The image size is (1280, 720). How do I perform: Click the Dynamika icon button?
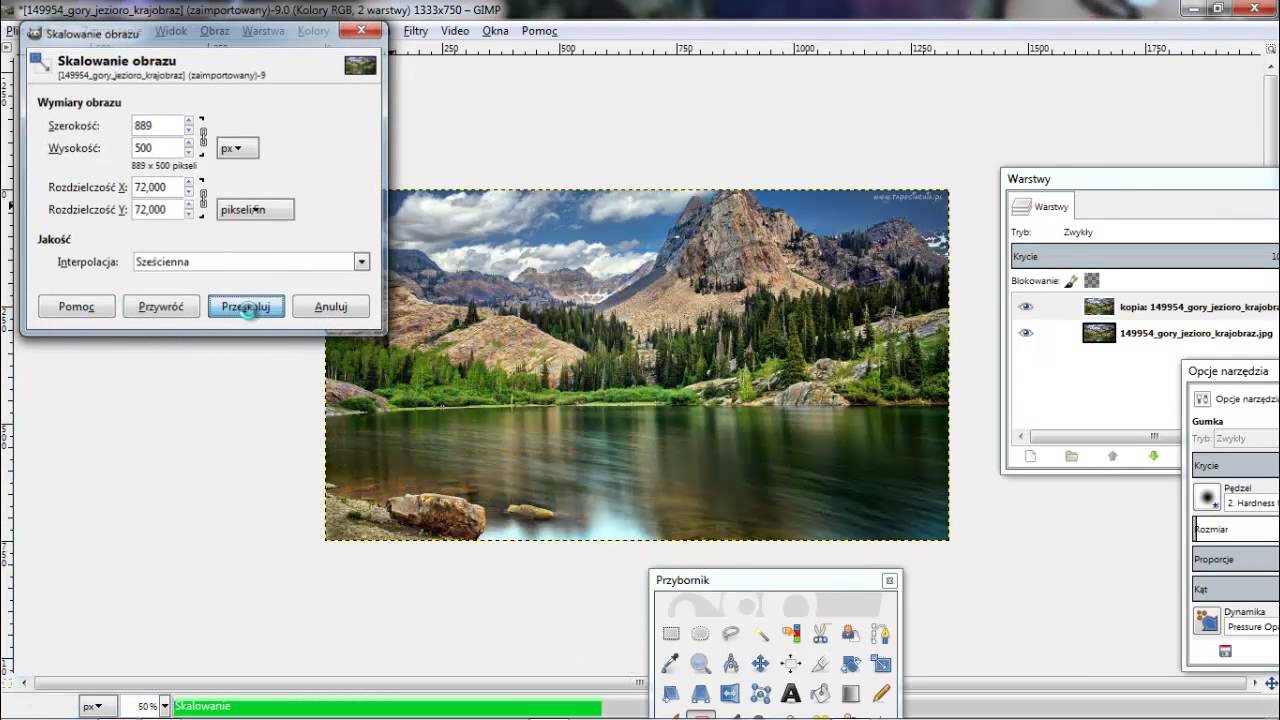pos(1207,621)
